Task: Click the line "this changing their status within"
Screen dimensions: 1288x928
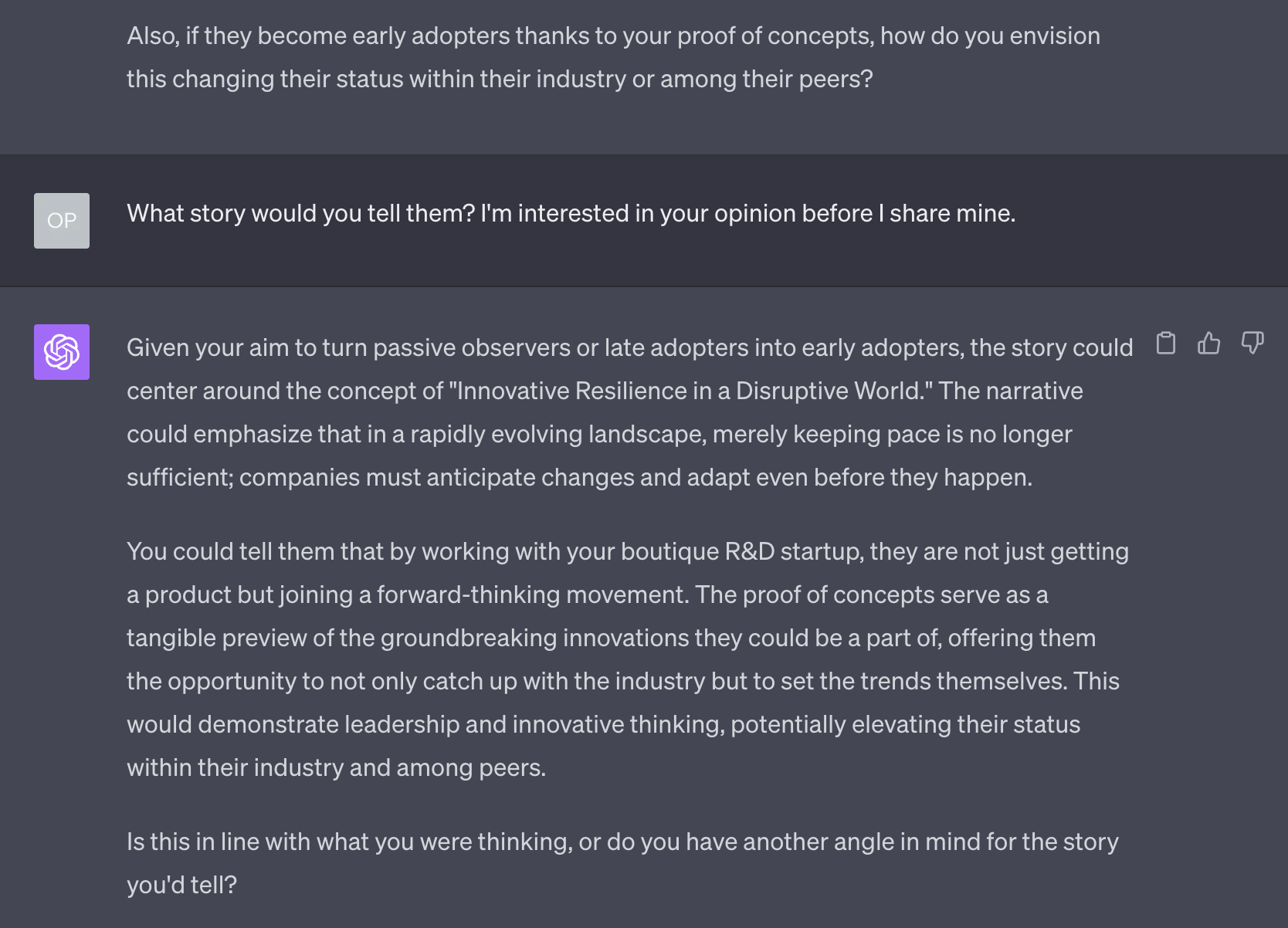Action: tap(500, 79)
